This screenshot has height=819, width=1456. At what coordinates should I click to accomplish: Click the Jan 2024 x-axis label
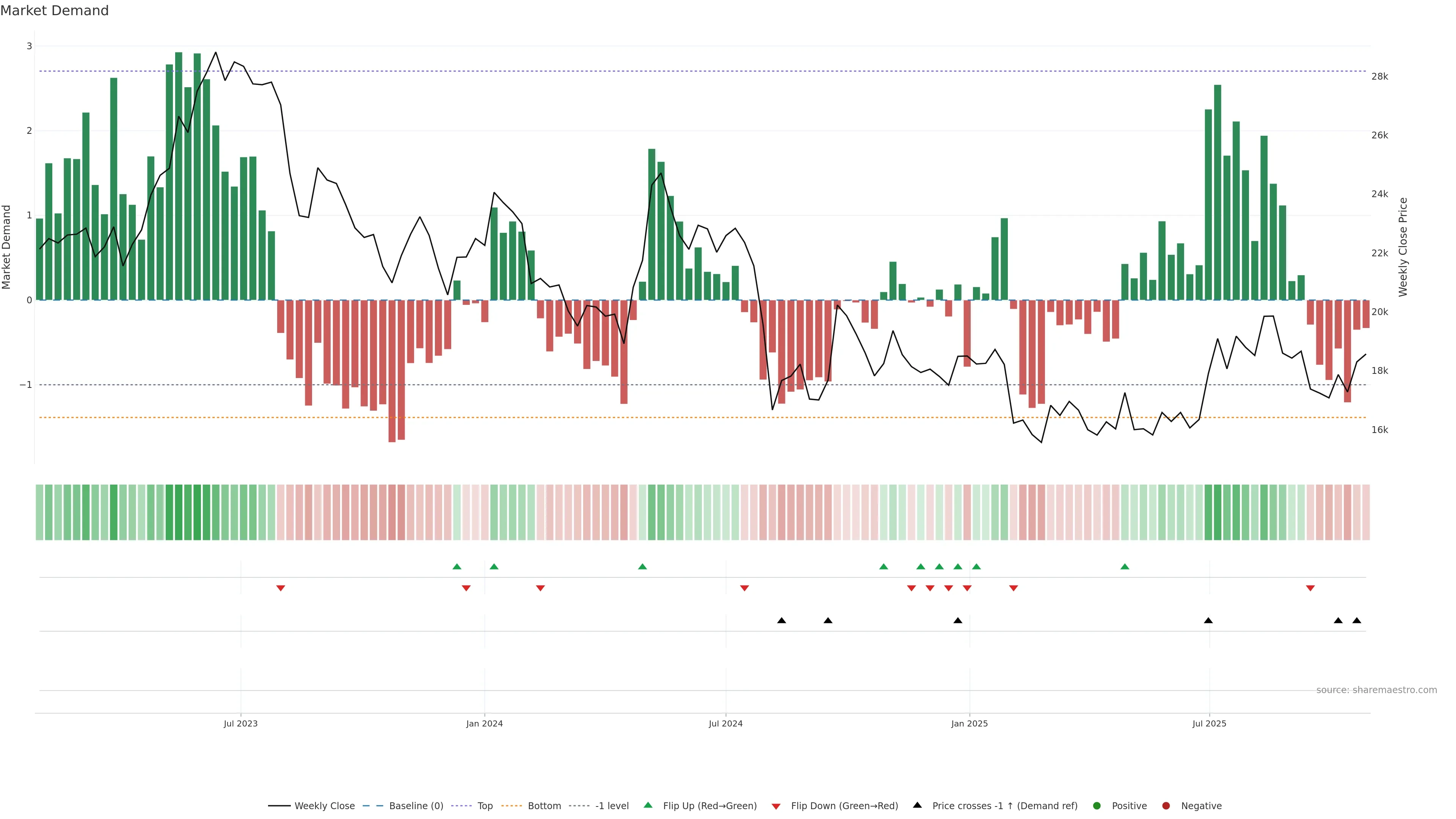point(485,724)
